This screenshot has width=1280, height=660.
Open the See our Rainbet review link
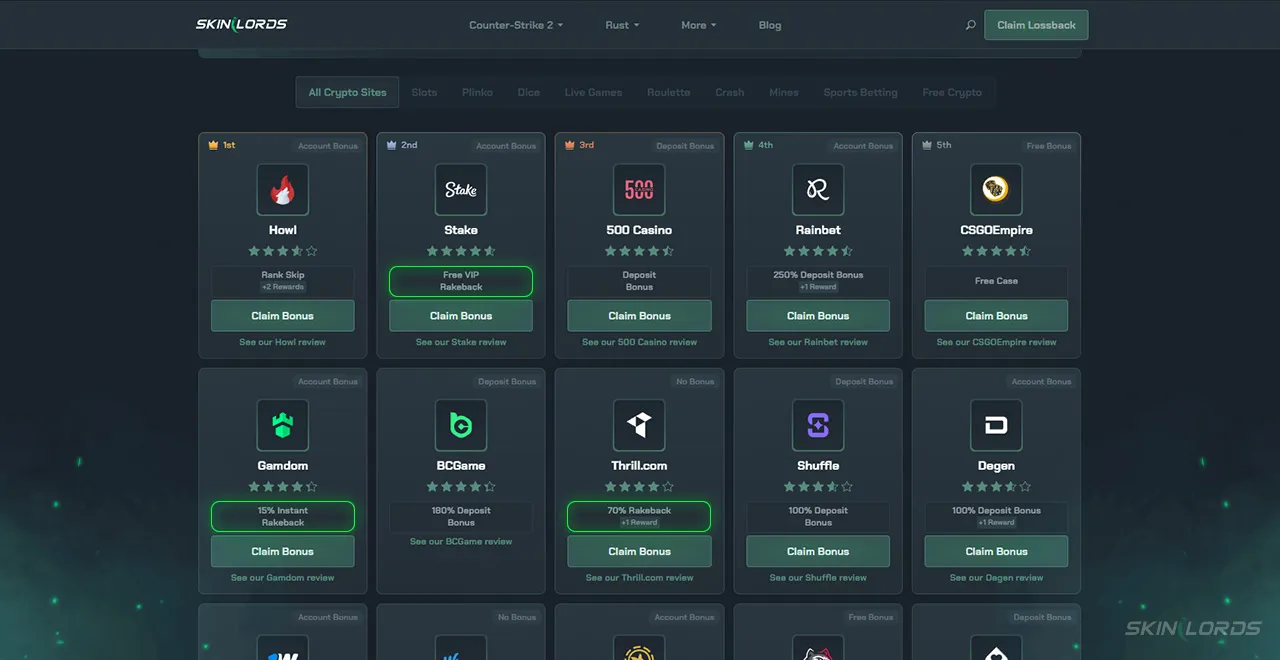[818, 342]
